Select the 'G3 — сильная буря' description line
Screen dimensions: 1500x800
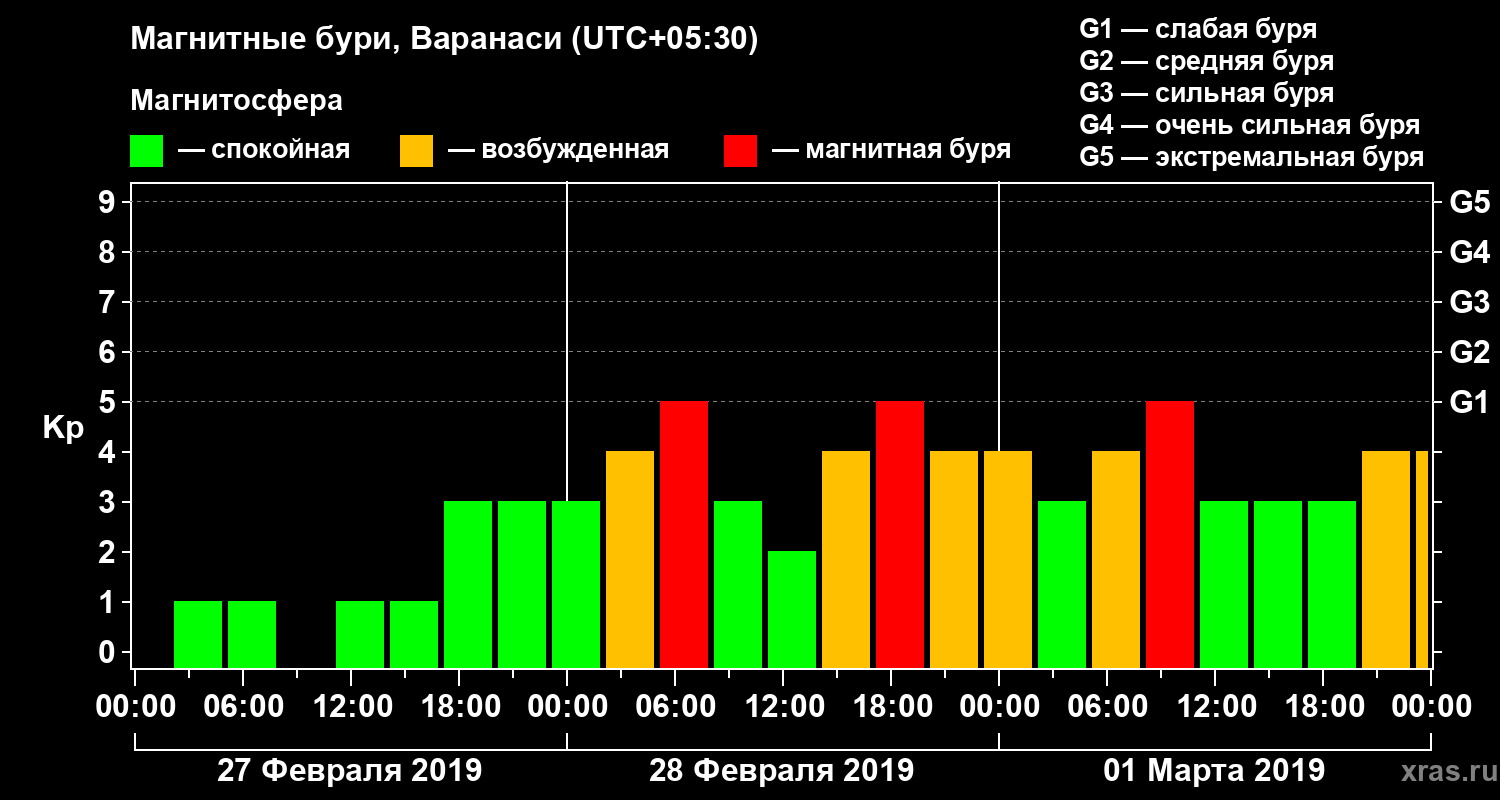tap(1206, 93)
